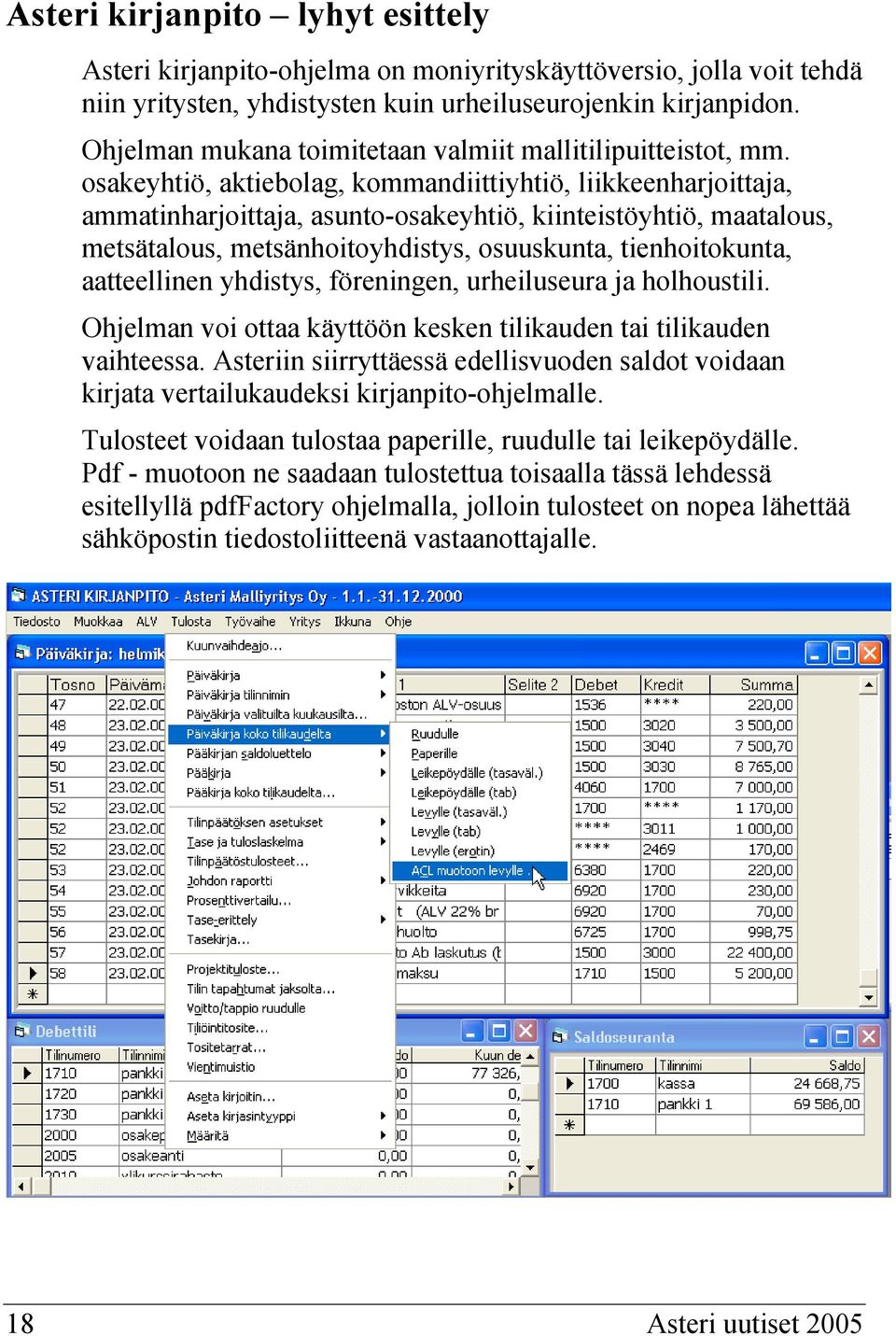This screenshot has width=896, height=1336.
Task: Click Debettili horizontal scrollbar right arrow
Action: click(x=511, y=1186)
